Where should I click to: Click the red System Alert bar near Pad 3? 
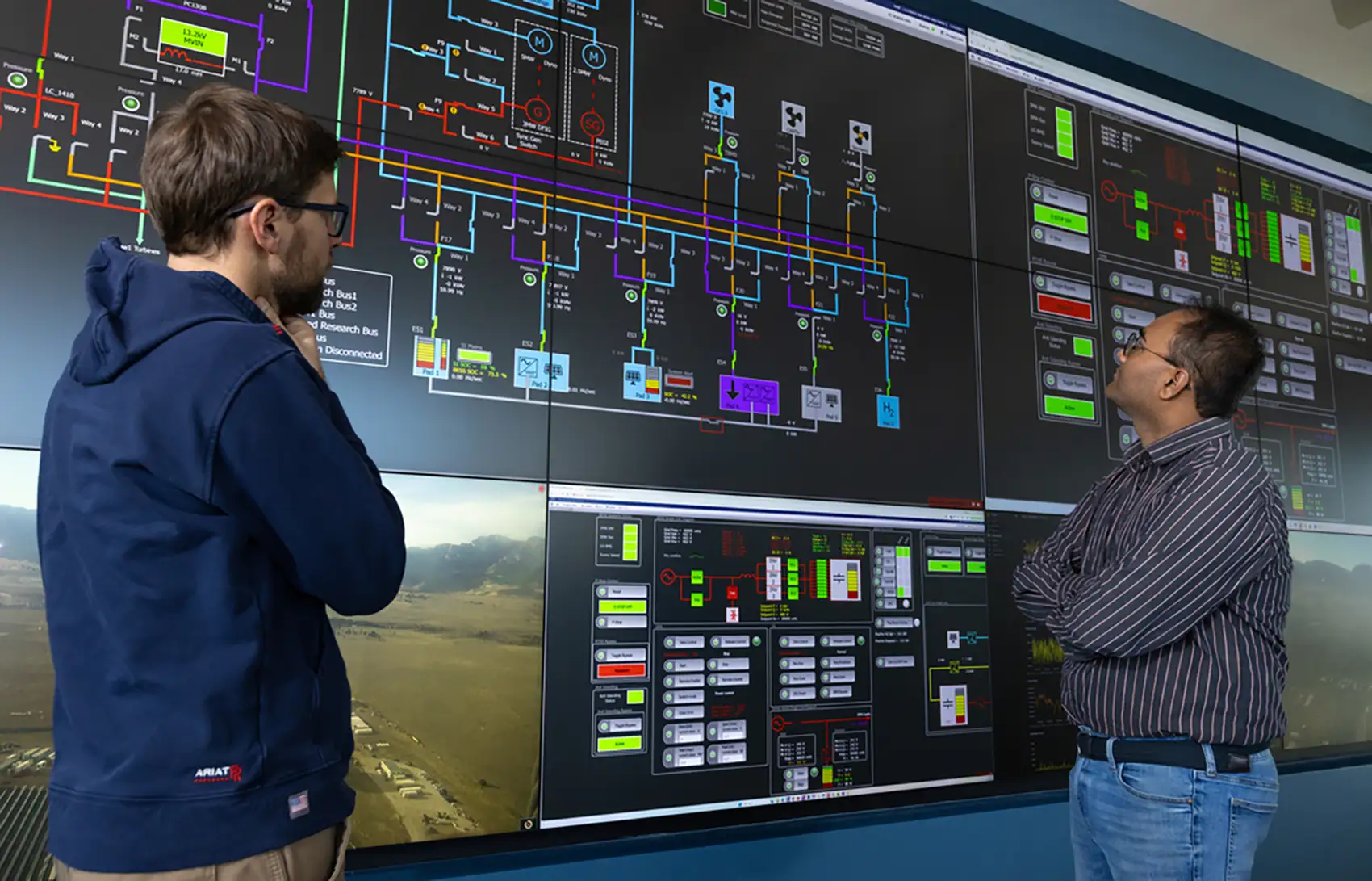(x=679, y=381)
